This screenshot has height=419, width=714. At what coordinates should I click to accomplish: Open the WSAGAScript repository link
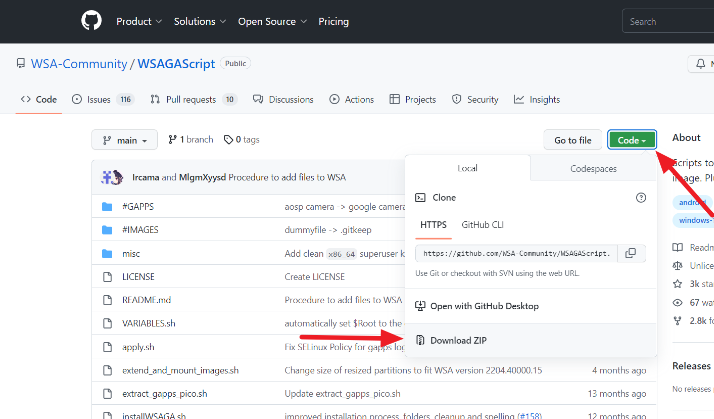[x=176, y=63]
